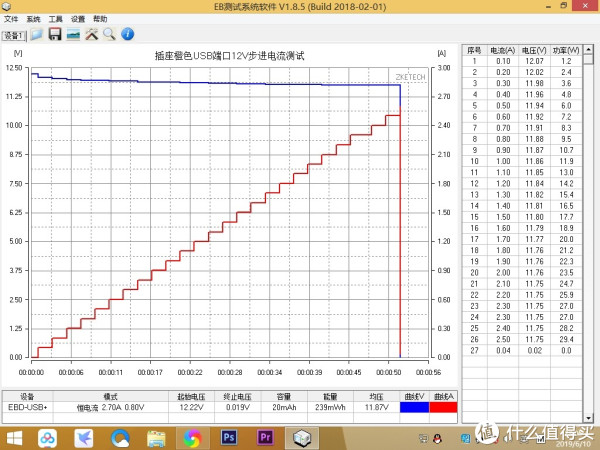Viewport: 600px width, 450px height.
Task: Click the blue info about icon
Action: [x=127, y=34]
